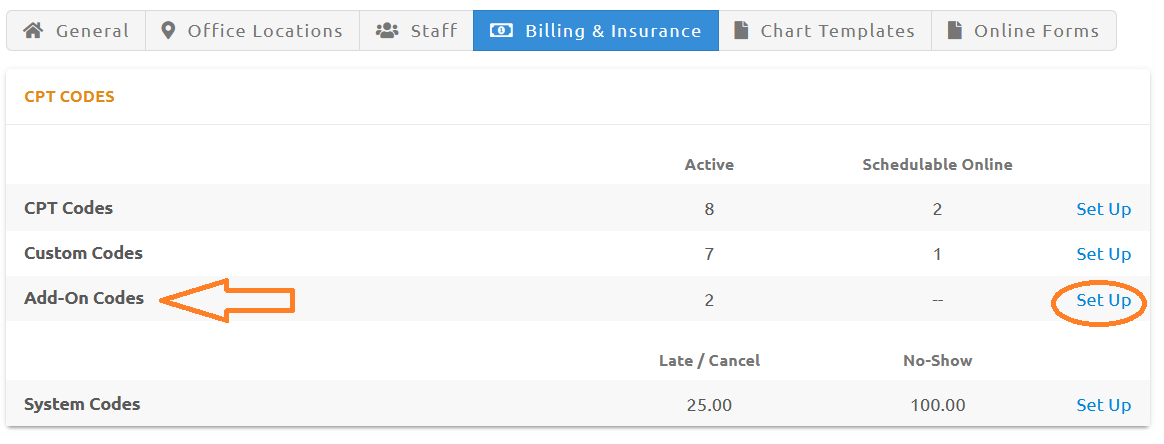Click the CPT Codes row label
1164x444 pixels.
[68, 208]
